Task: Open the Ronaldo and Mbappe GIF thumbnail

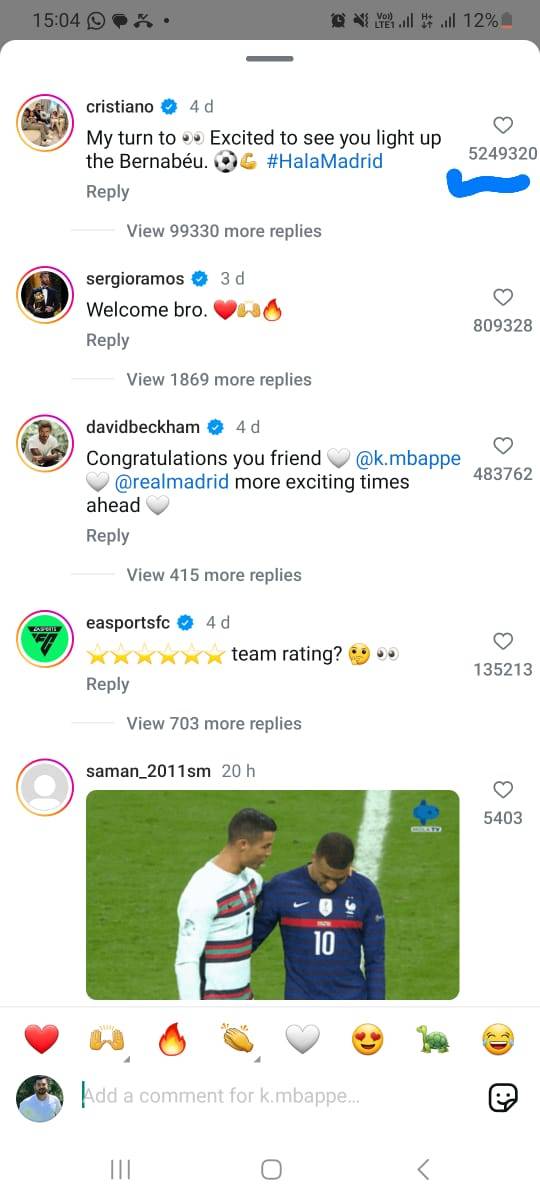Action: pos(273,895)
